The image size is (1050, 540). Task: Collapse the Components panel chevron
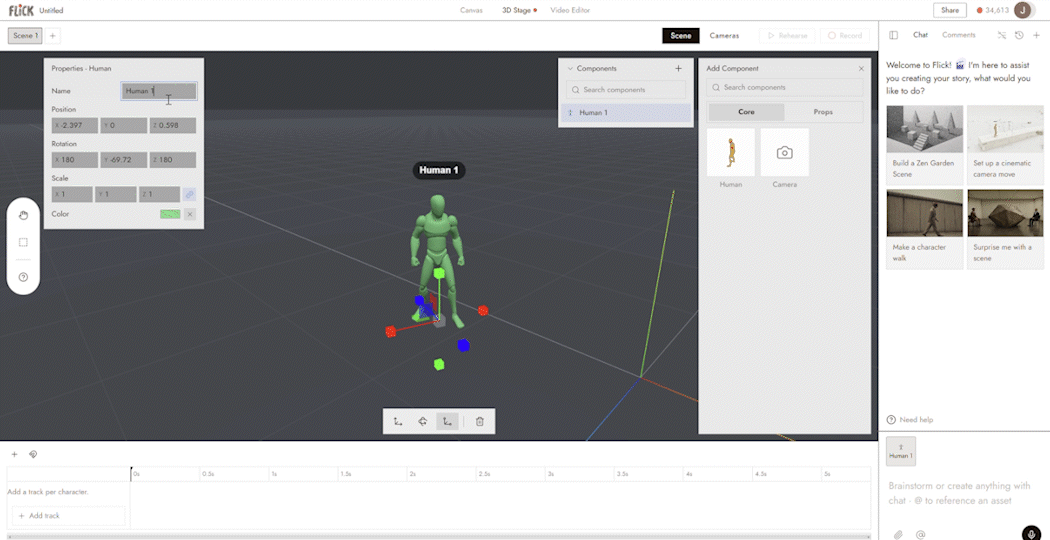point(571,68)
